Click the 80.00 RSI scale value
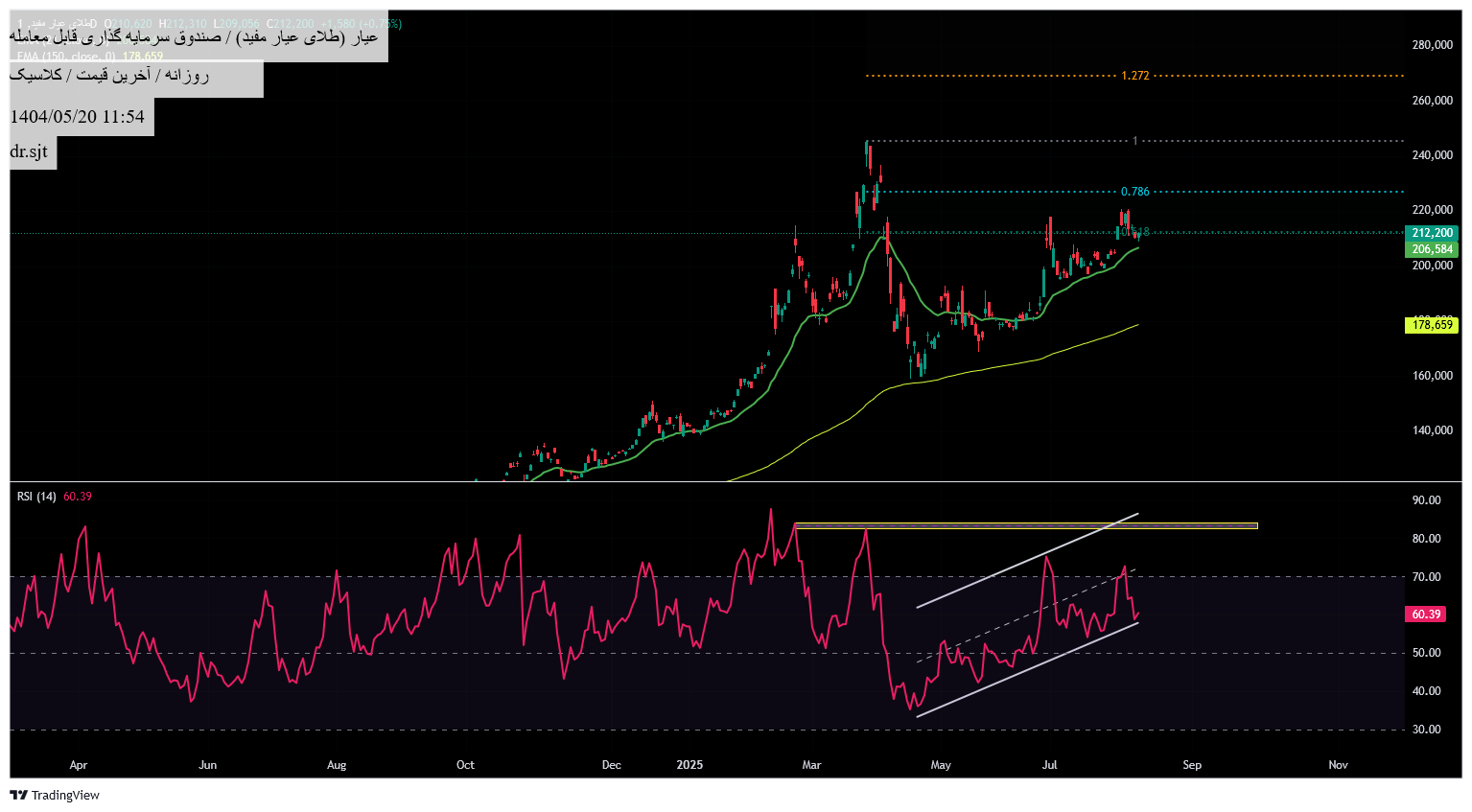The height and width of the screenshot is (812, 1472). tap(1426, 539)
